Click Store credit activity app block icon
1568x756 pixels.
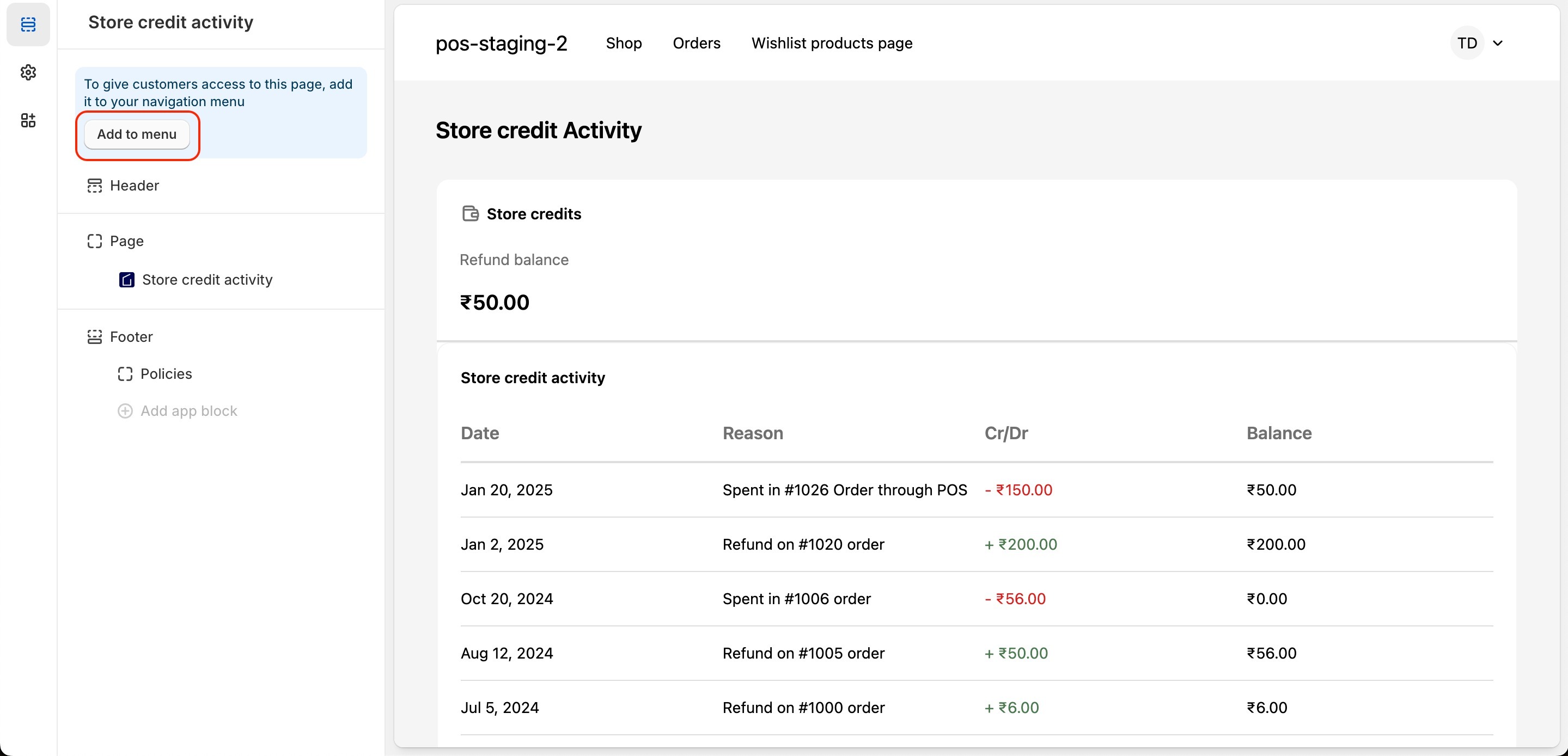click(126, 280)
